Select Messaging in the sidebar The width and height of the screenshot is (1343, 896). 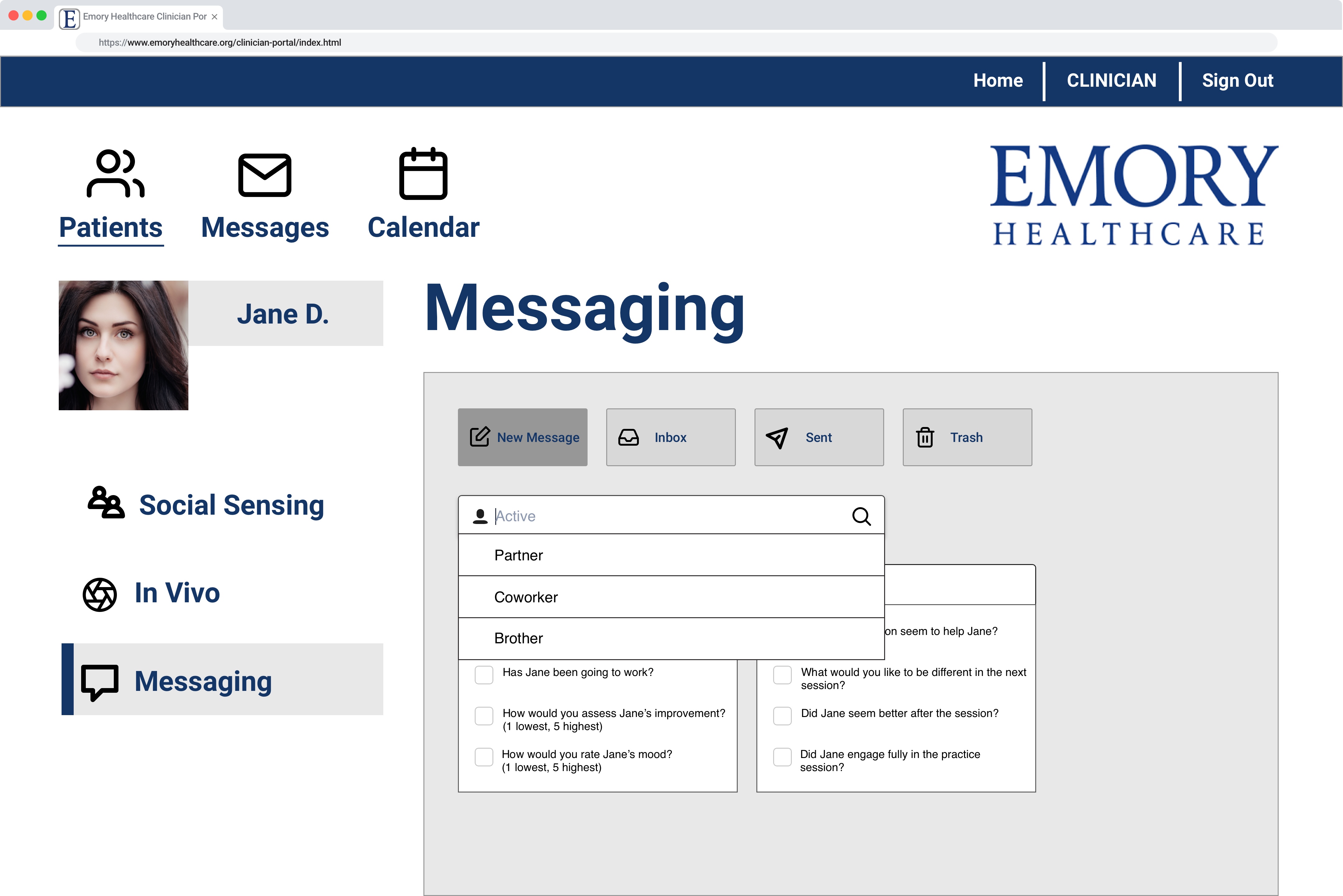222,679
